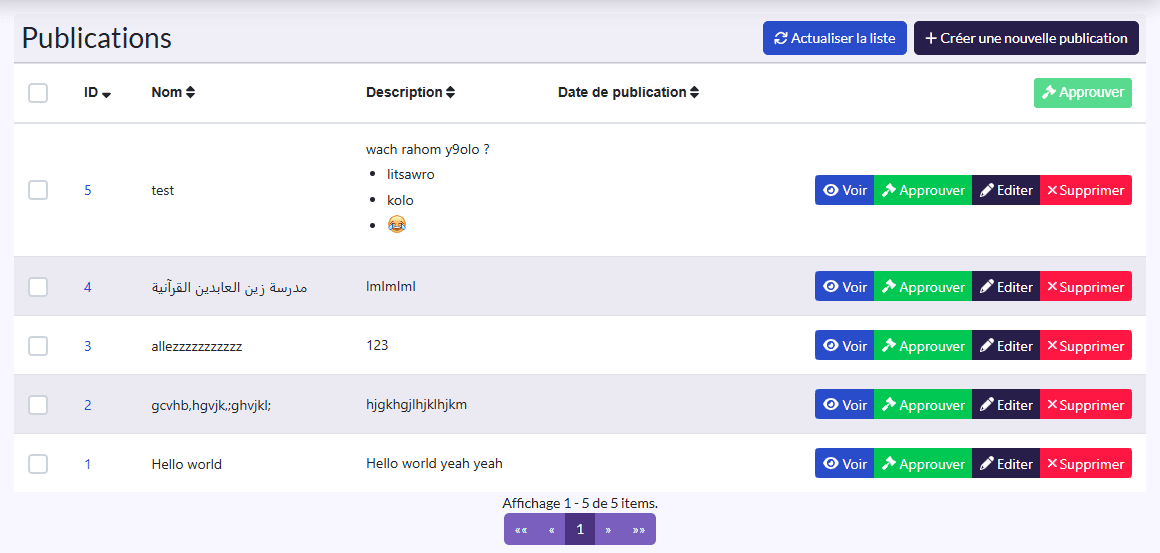Click Supprimer in the lmlmlml row

[1086, 286]
